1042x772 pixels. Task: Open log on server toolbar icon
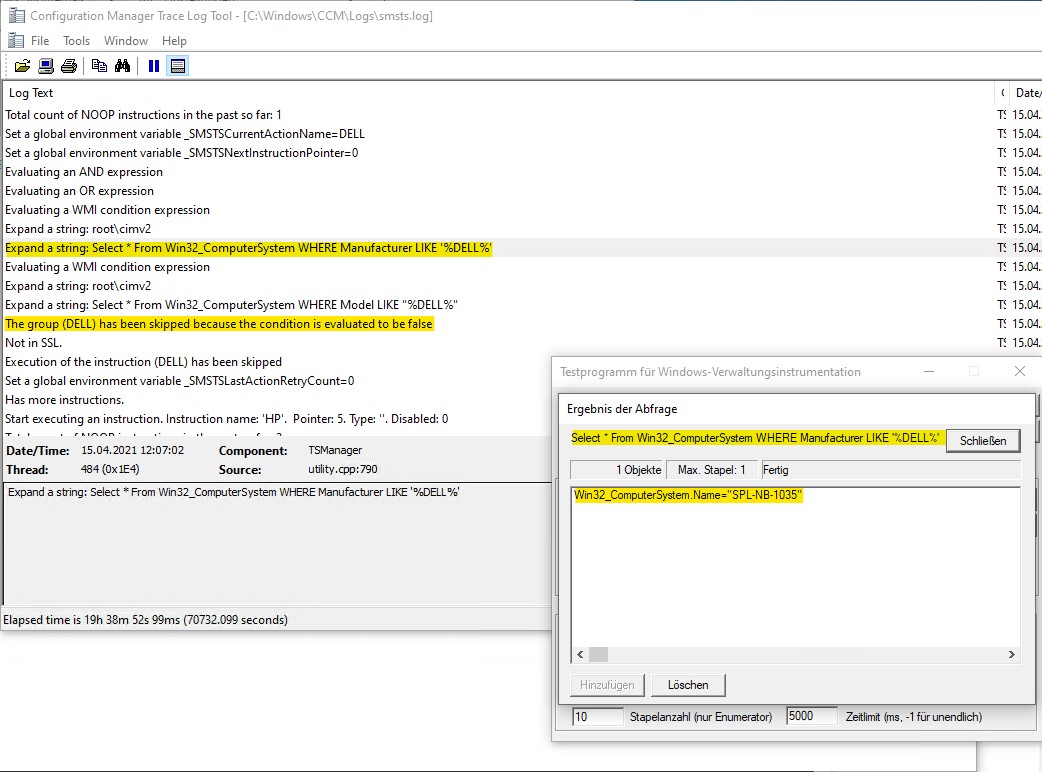point(46,66)
